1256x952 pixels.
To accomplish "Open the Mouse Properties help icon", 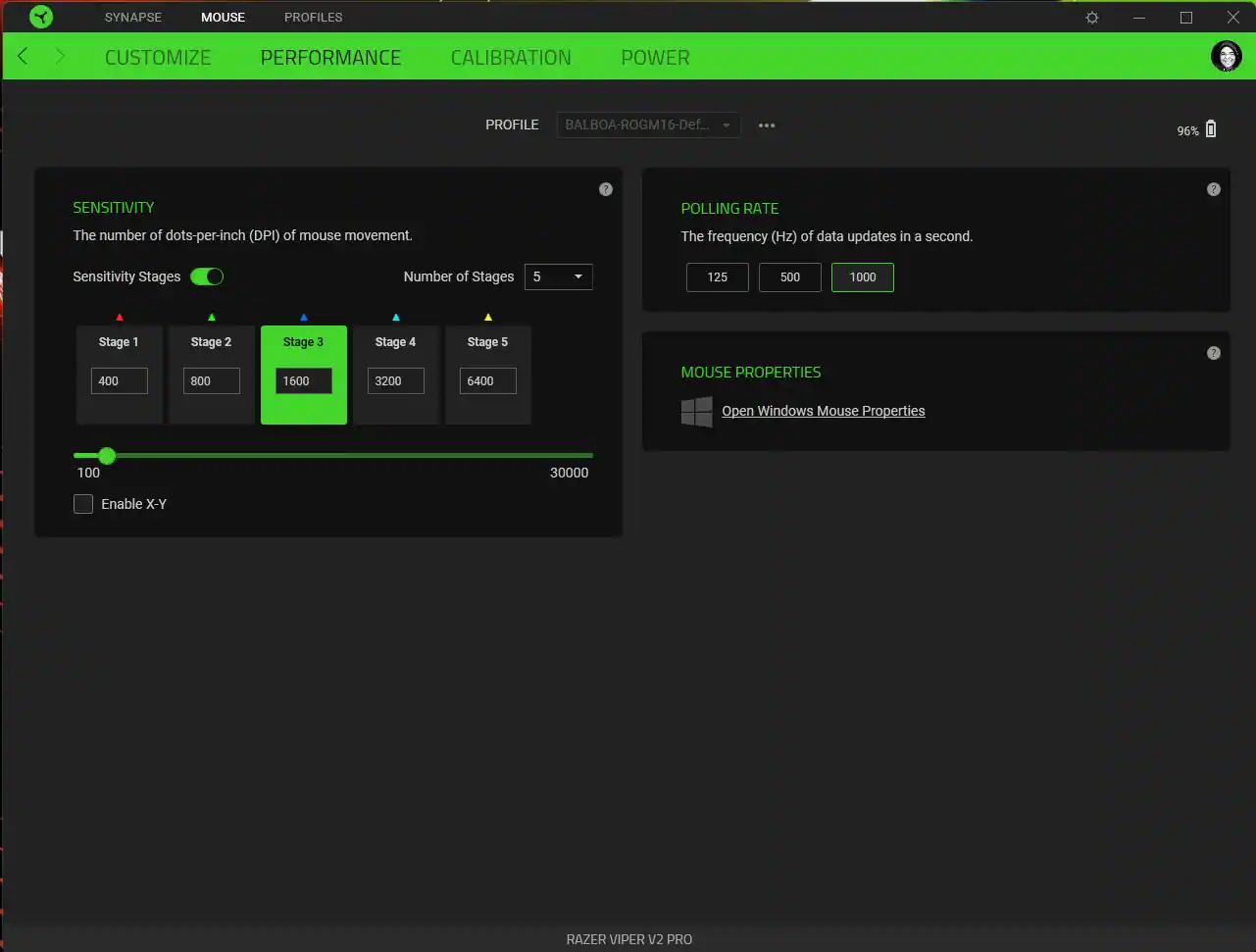I will [1214, 353].
